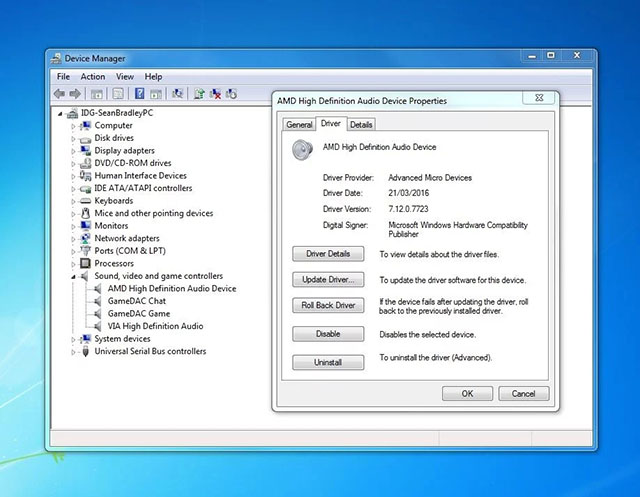The width and height of the screenshot is (640, 497).
Task: Select the Driver tab
Action: 331,123
